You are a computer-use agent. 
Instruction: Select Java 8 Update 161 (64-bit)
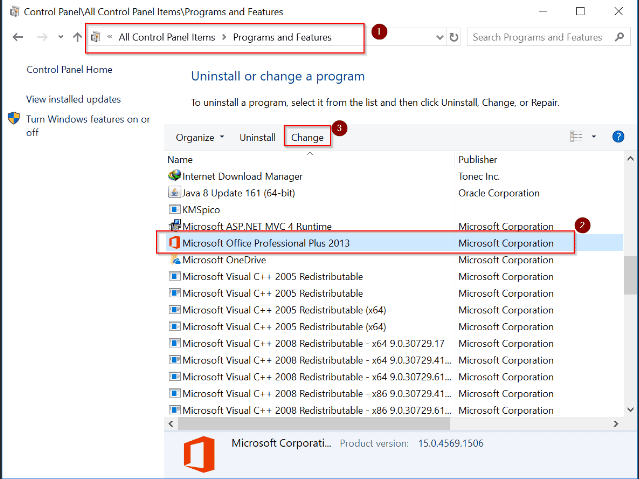[238, 193]
